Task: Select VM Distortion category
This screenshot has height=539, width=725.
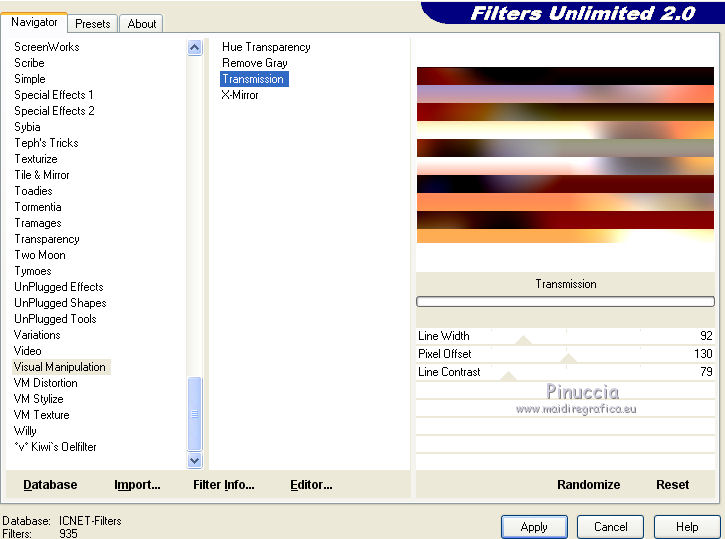Action: (46, 383)
